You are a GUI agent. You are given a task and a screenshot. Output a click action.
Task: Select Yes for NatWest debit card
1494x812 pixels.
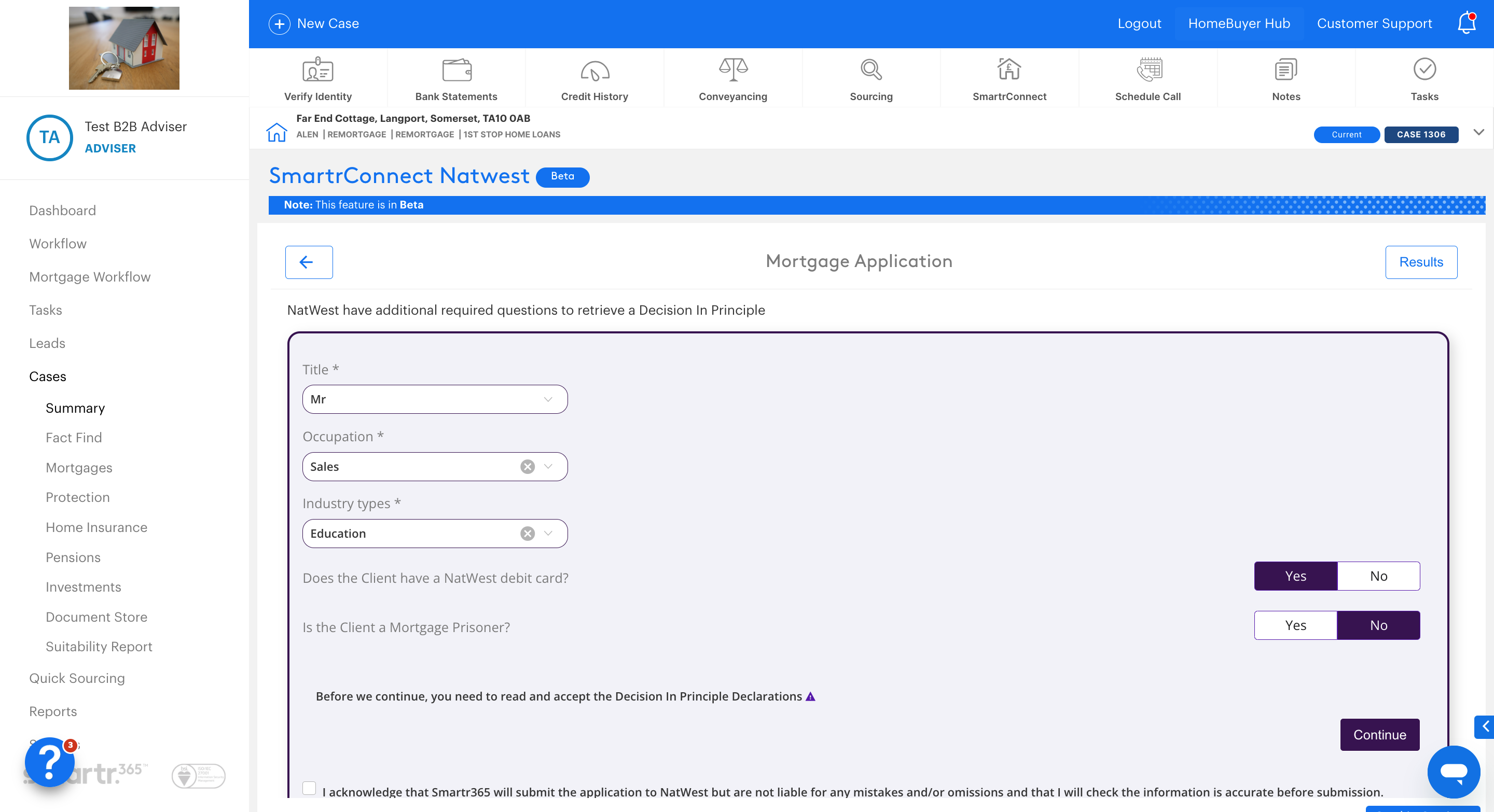click(1296, 576)
